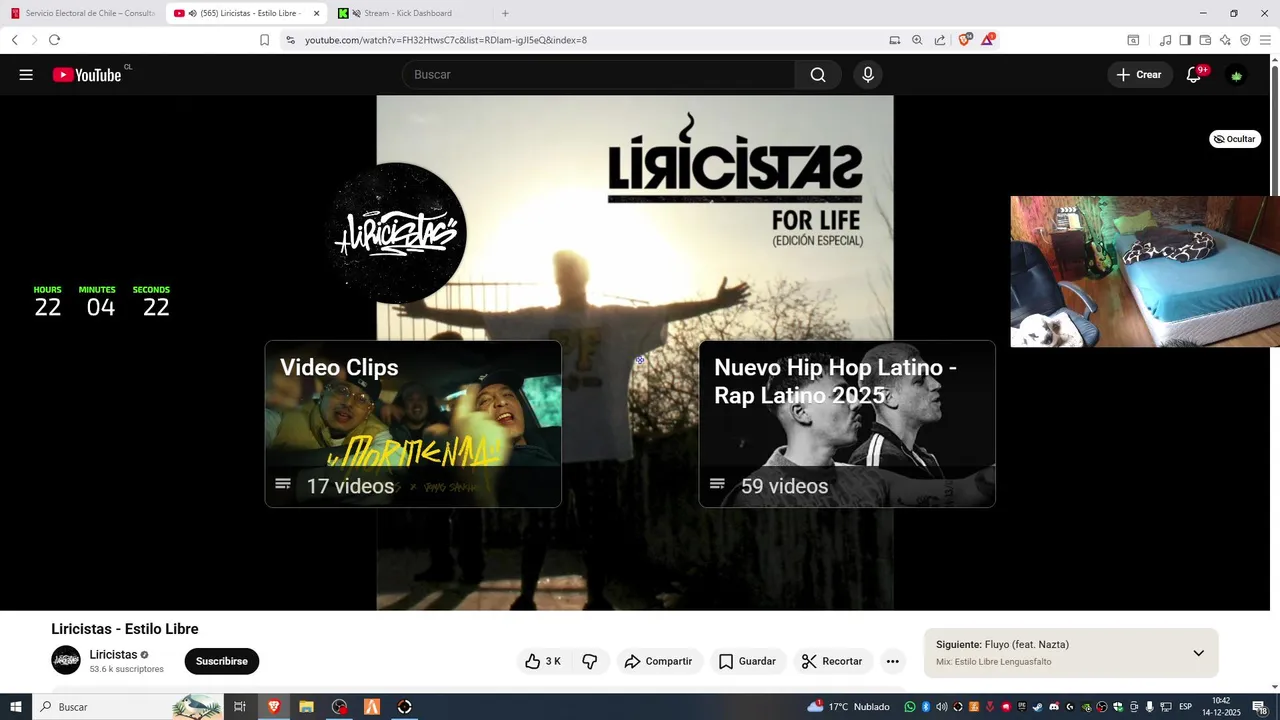Image resolution: width=1280 pixels, height=720 pixels.
Task: Open the YouTube guide hamburger menu
Action: point(26,75)
